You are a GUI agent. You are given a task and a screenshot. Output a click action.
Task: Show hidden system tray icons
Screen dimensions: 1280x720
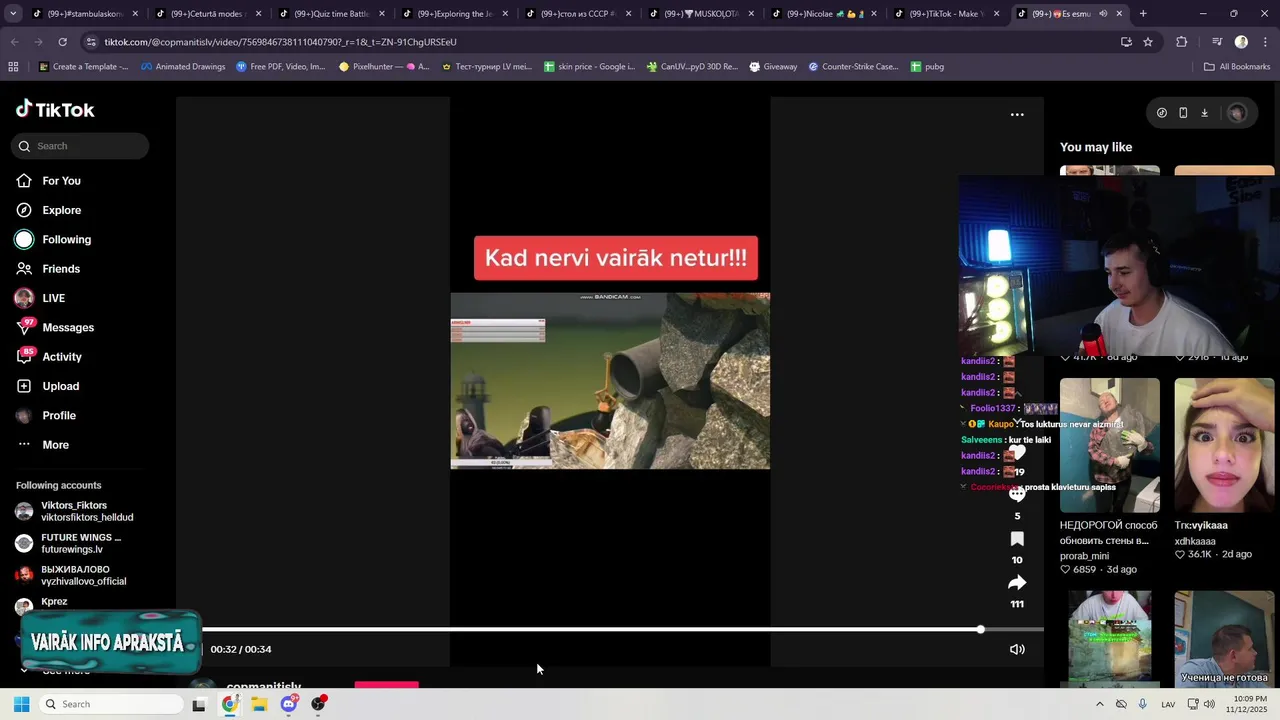[x=1099, y=704]
